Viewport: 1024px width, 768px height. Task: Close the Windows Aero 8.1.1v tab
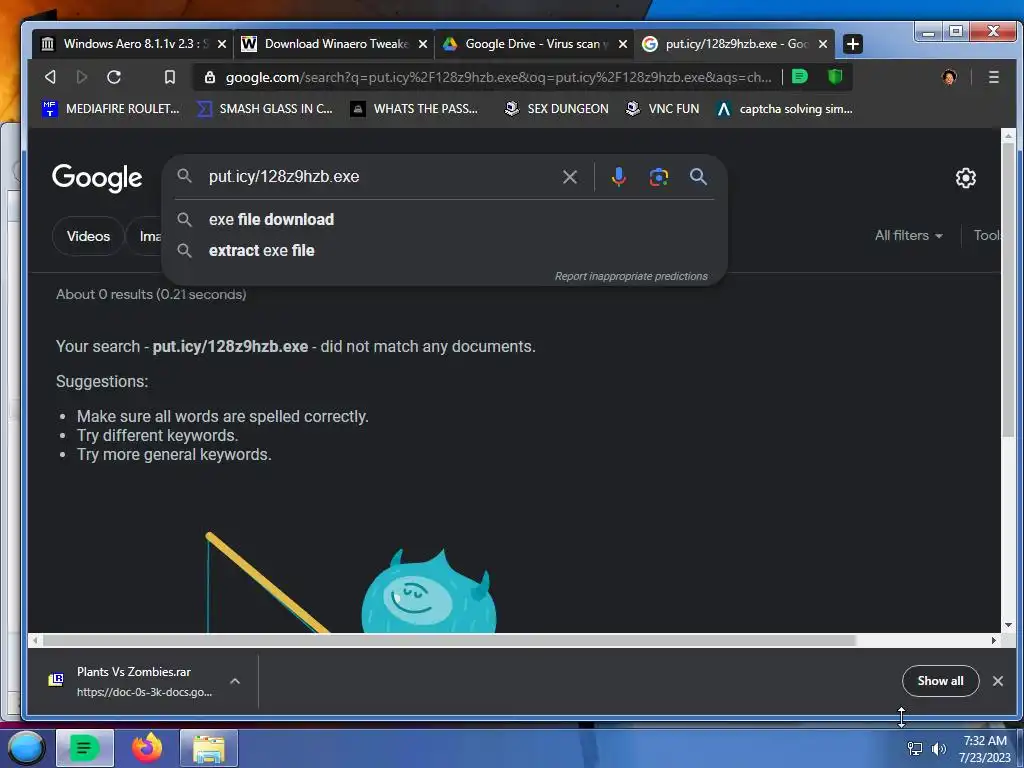point(221,44)
